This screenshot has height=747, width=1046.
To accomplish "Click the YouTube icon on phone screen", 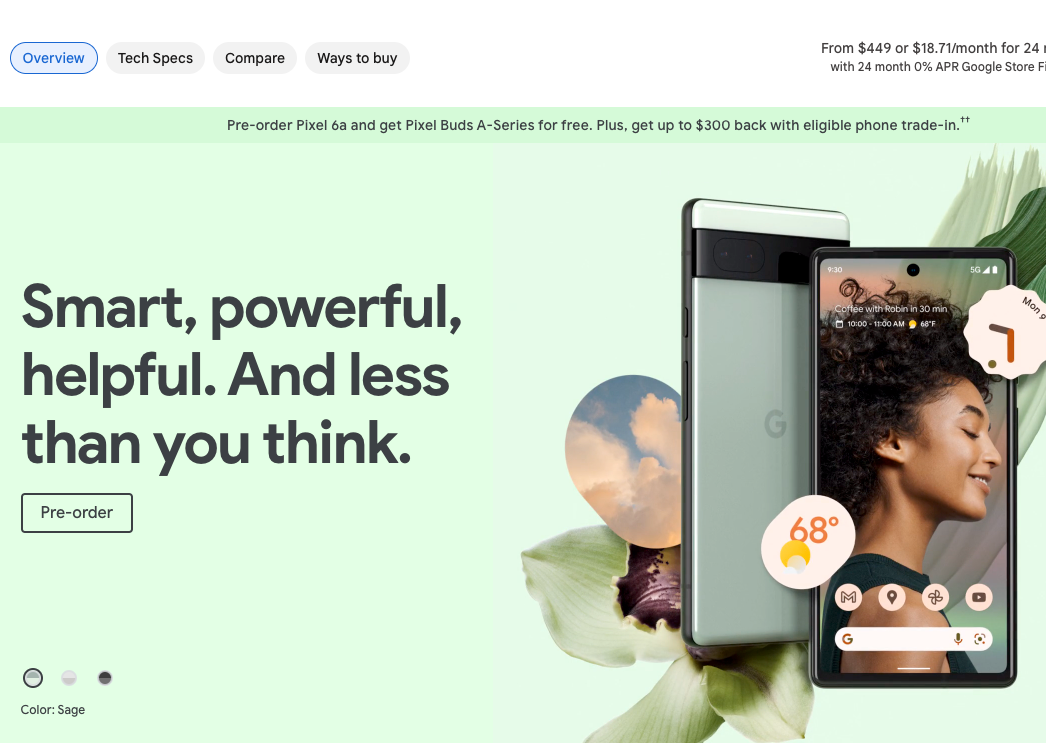I will [x=979, y=597].
